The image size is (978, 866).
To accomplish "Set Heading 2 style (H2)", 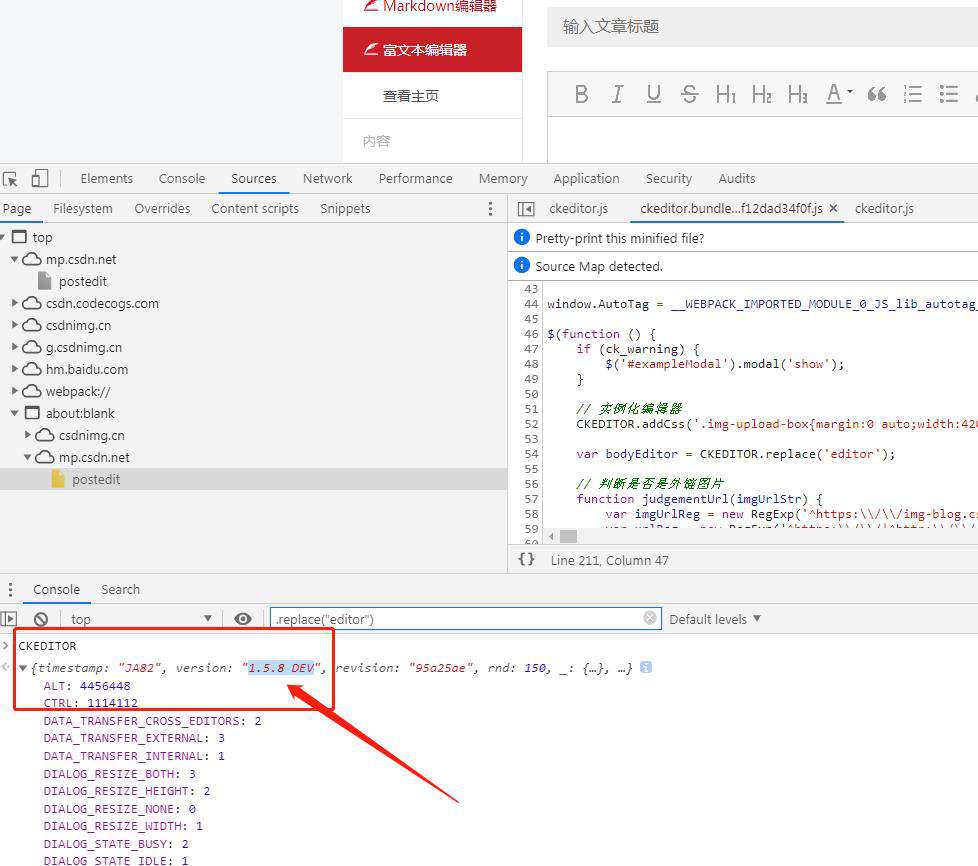I will coord(762,94).
